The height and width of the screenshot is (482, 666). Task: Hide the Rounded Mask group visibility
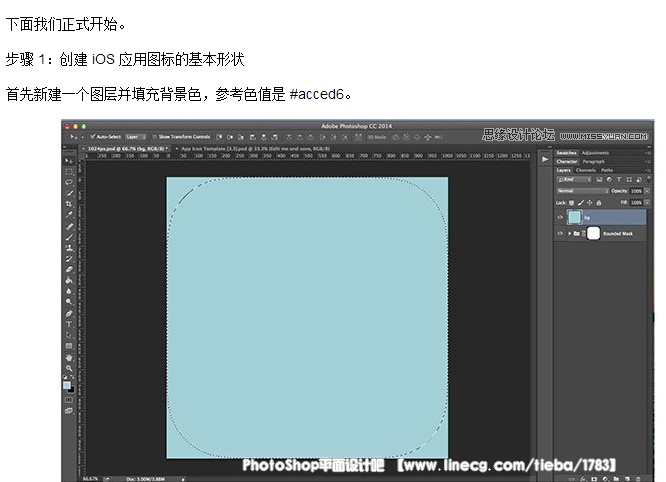coord(560,233)
